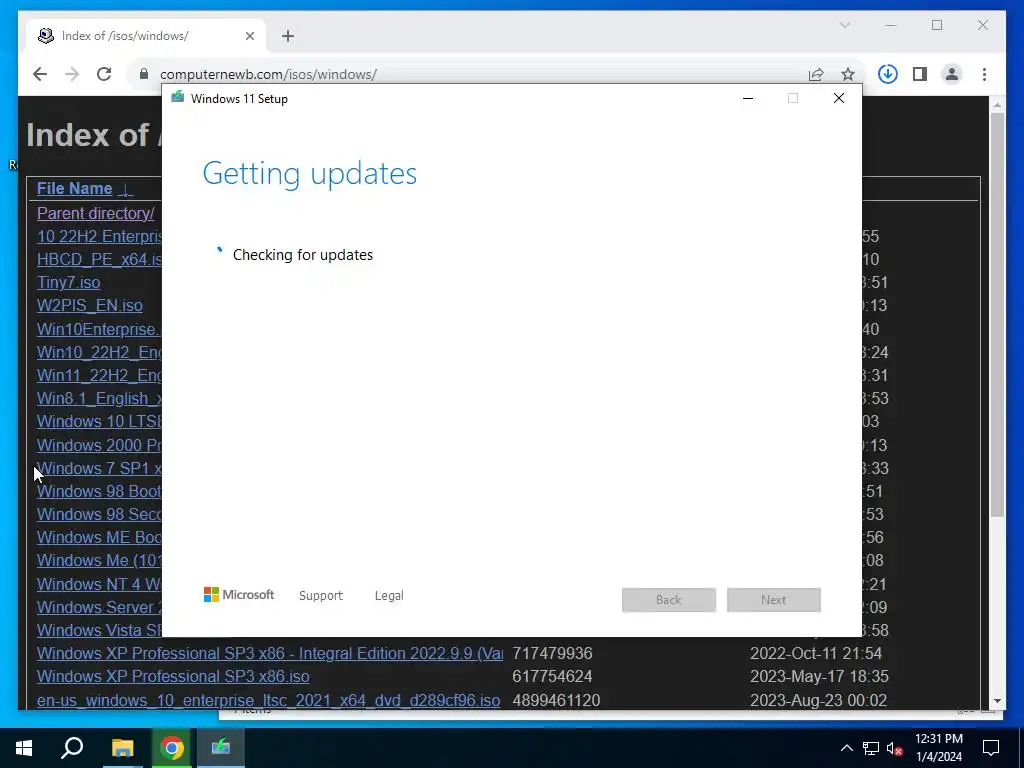The image size is (1024, 768).
Task: Click the Microsoft logo in Setup
Action: pos(239,595)
